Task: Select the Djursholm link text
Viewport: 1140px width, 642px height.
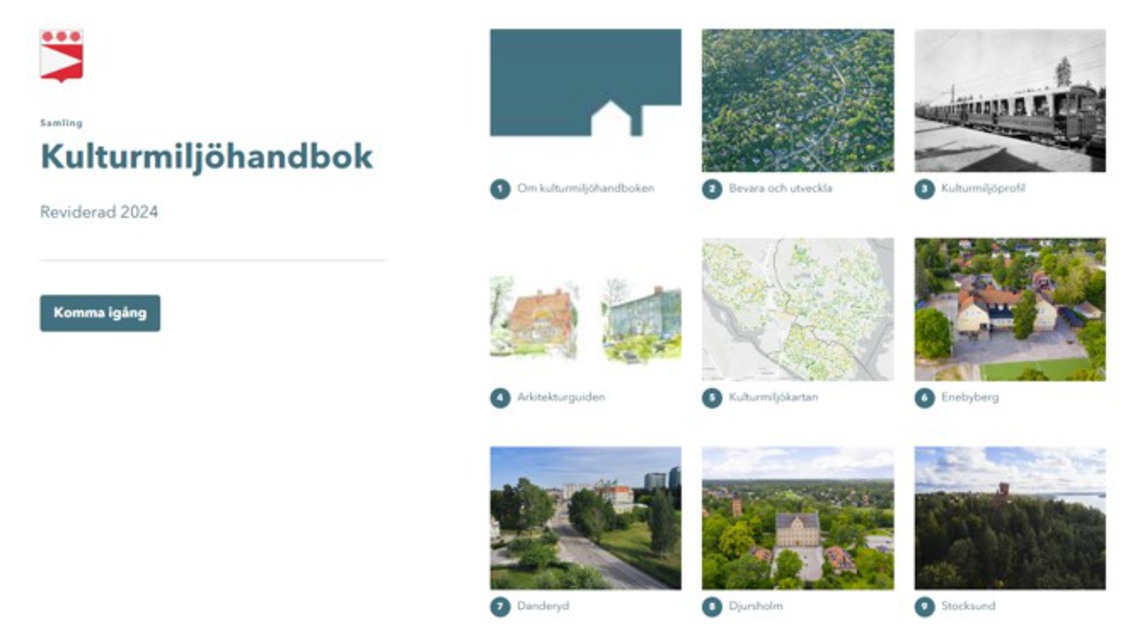Action: [x=756, y=606]
